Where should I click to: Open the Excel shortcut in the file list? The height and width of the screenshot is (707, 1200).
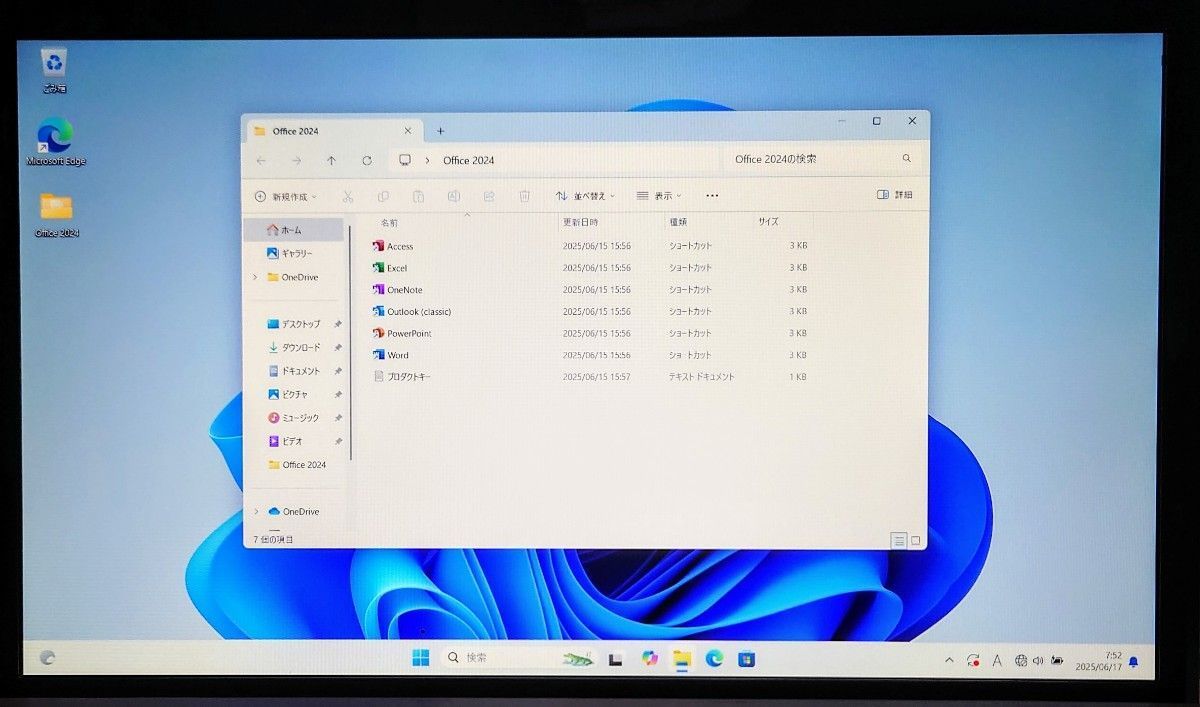tap(397, 268)
